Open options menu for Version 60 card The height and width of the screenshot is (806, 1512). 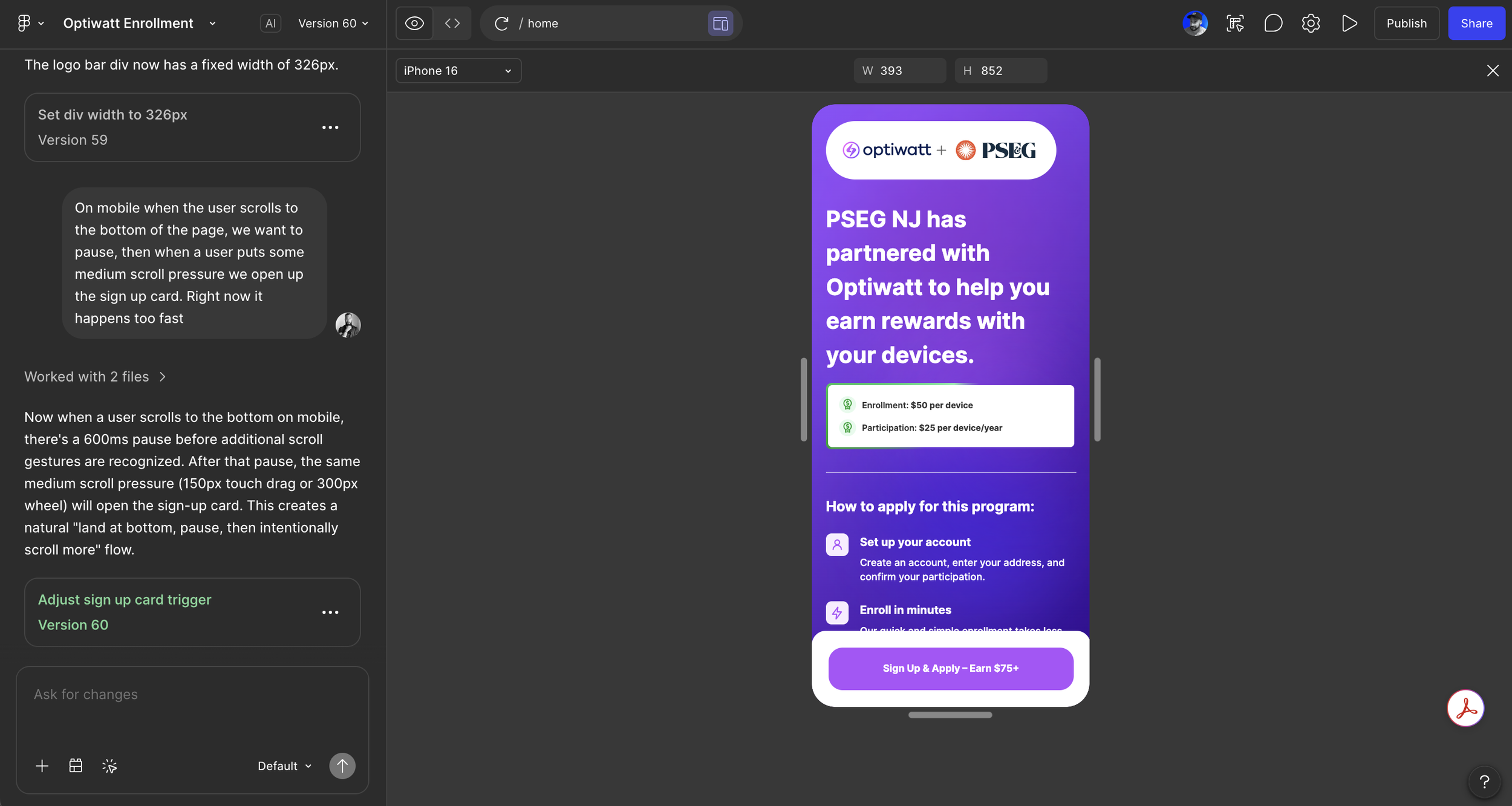tap(330, 612)
